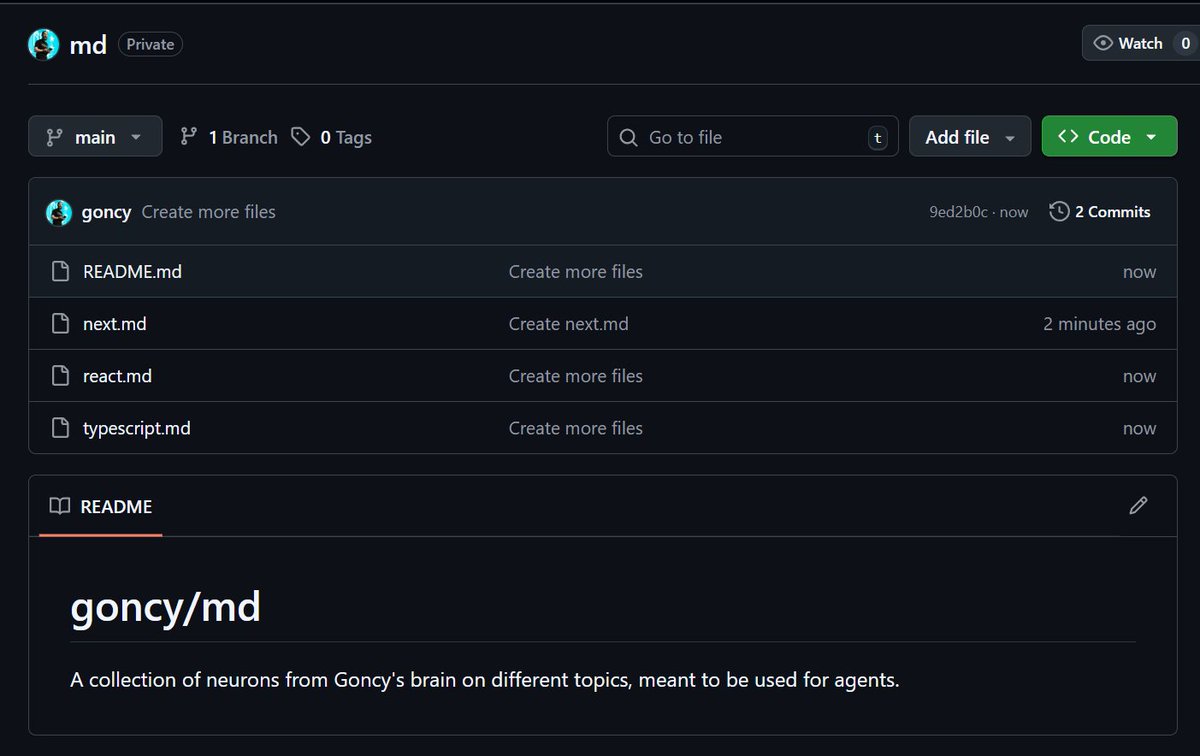Viewport: 1200px width, 756px height.
Task: Click the file icon beside react.md
Action: [x=61, y=376]
